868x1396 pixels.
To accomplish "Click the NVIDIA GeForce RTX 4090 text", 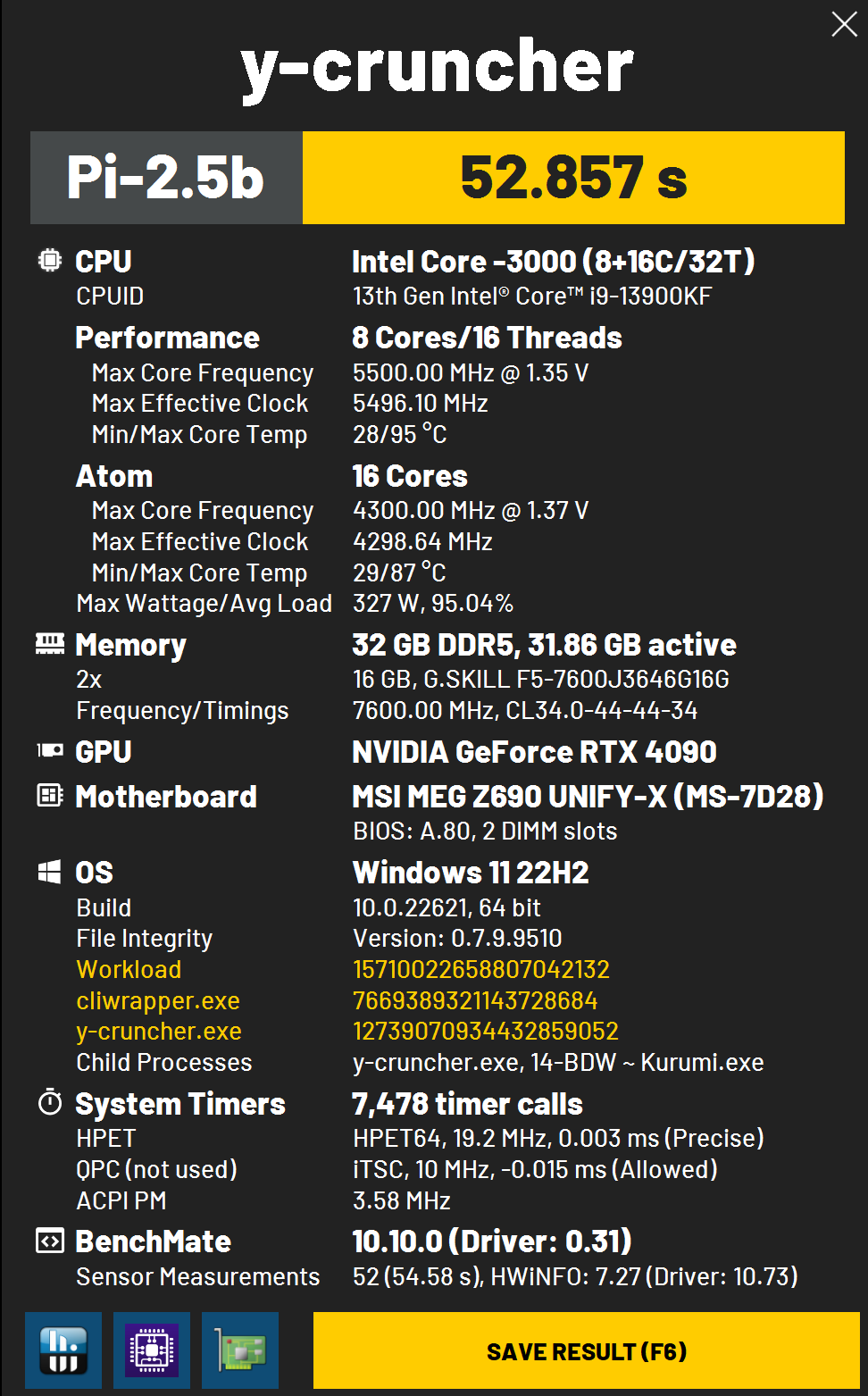I will point(534,752).
